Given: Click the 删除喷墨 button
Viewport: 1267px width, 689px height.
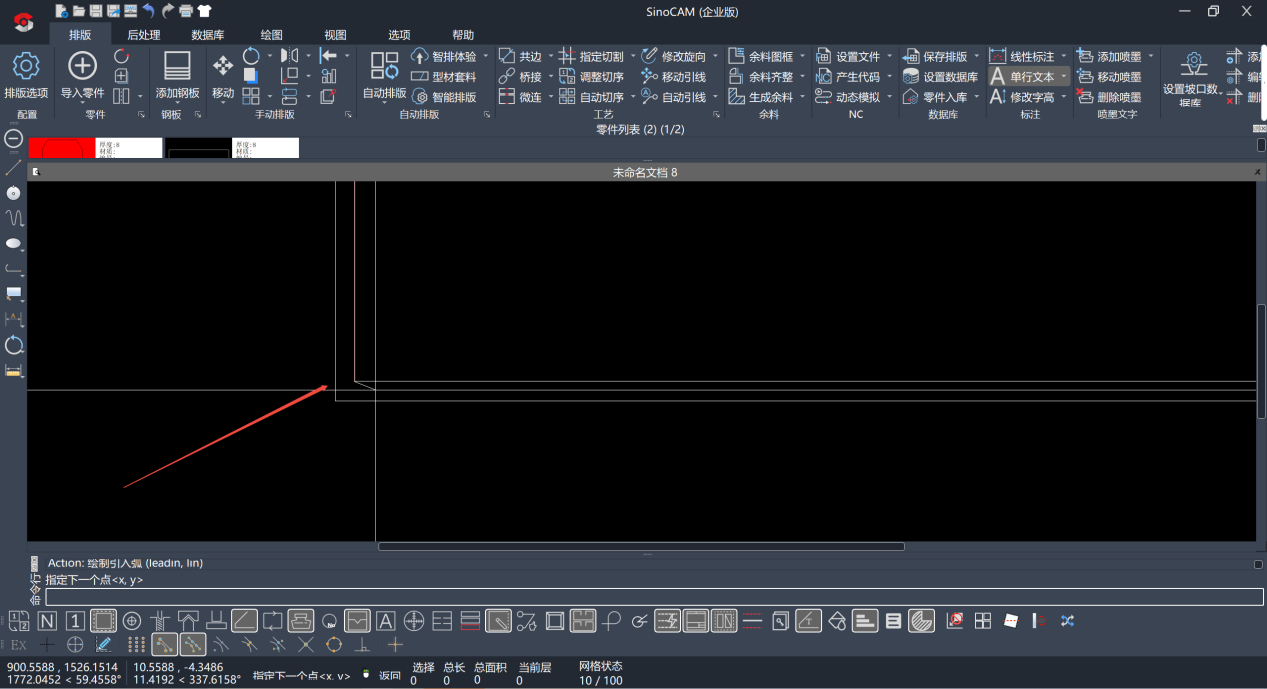Looking at the screenshot, I should (1109, 97).
